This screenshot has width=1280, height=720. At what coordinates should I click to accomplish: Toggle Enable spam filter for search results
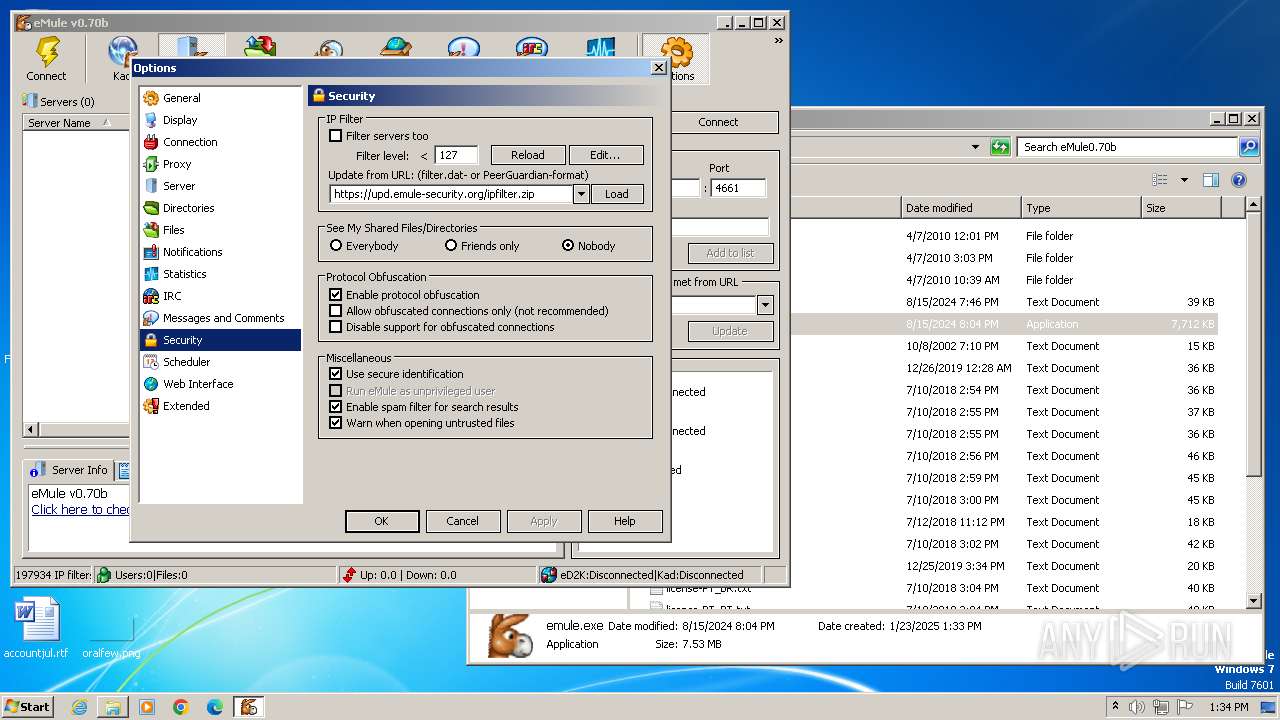(336, 407)
